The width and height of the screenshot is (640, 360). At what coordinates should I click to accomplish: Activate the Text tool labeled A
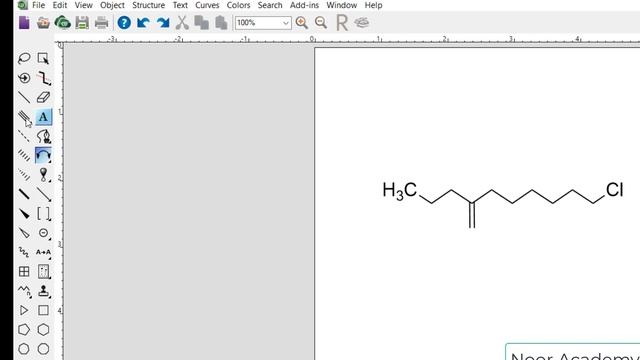click(43, 117)
